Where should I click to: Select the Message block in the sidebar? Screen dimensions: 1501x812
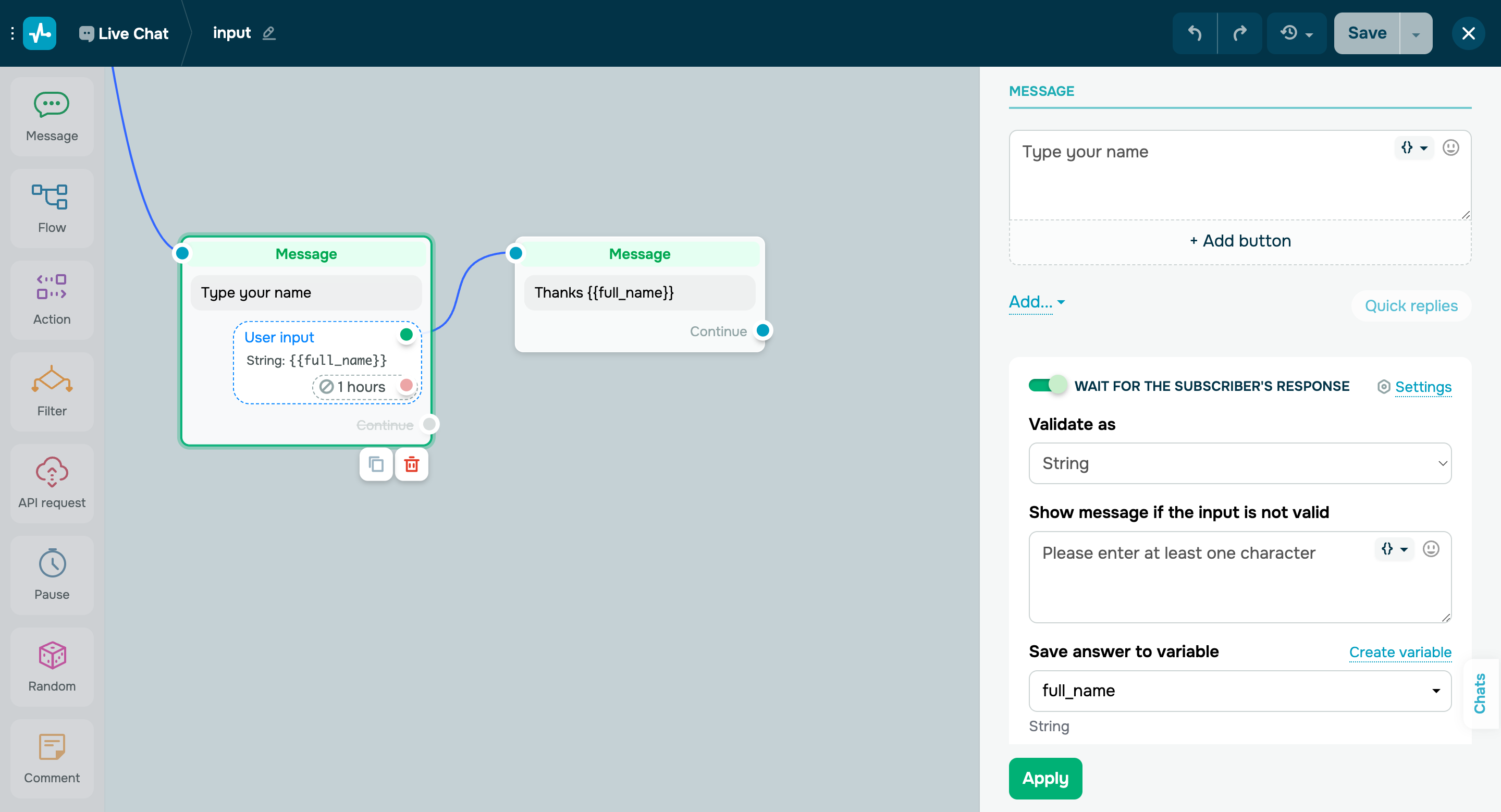(51, 116)
